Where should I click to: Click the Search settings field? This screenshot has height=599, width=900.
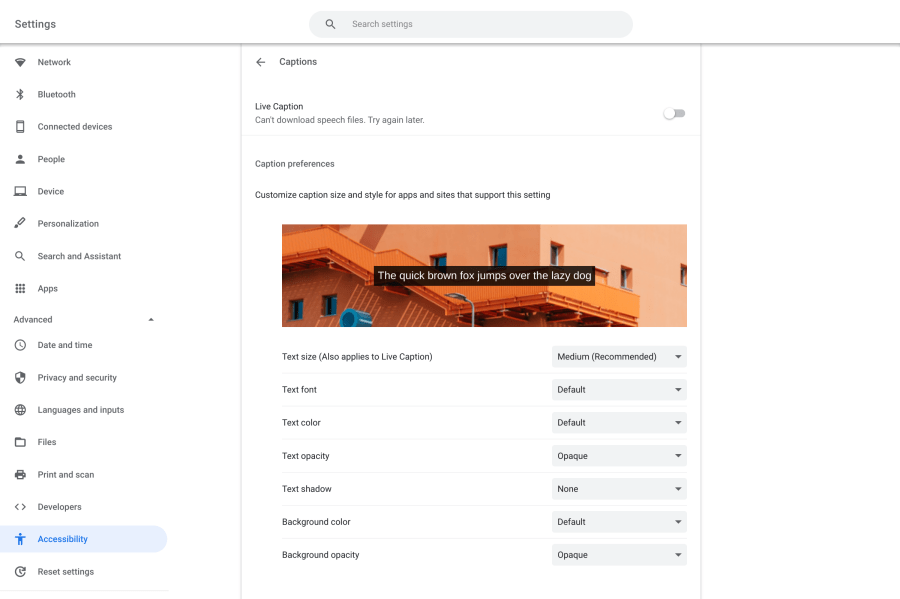pyautogui.click(x=480, y=24)
